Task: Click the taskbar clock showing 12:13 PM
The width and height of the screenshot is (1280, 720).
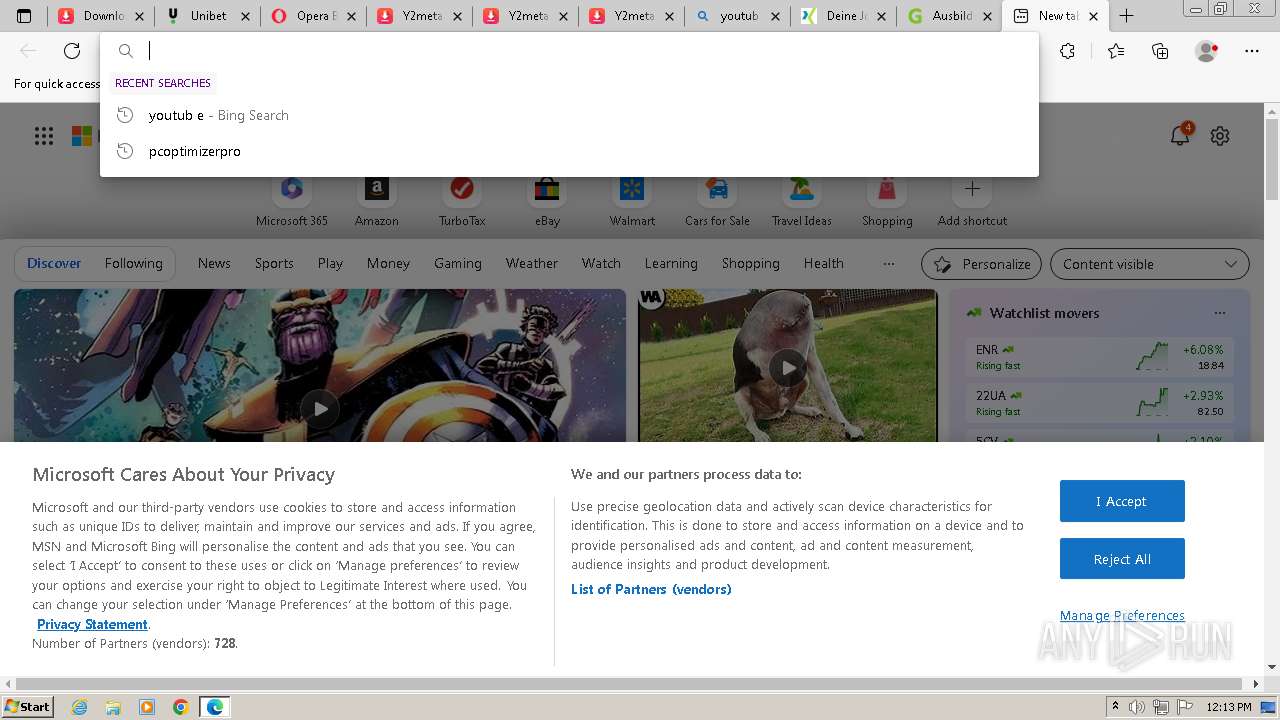Action: (x=1229, y=707)
